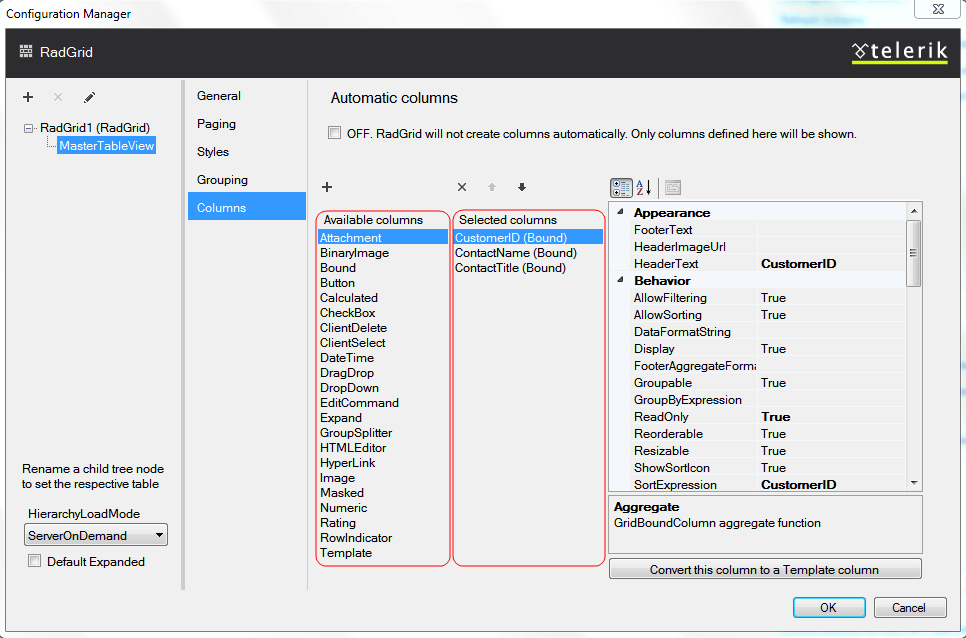
Task: Toggle the Default Expanded checkbox
Action: click(34, 561)
